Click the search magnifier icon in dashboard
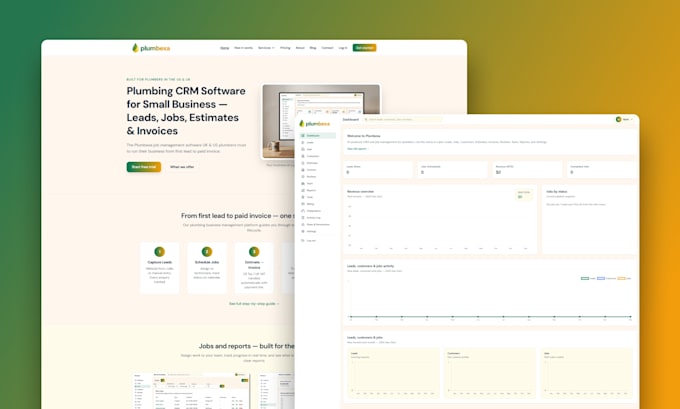This screenshot has width=680, height=409. click(366, 119)
